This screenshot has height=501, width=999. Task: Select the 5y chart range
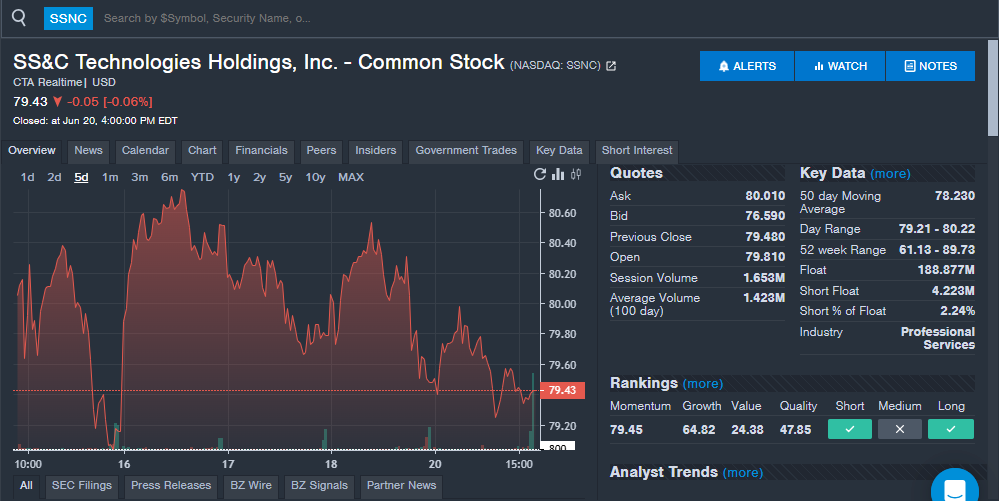[x=285, y=177]
